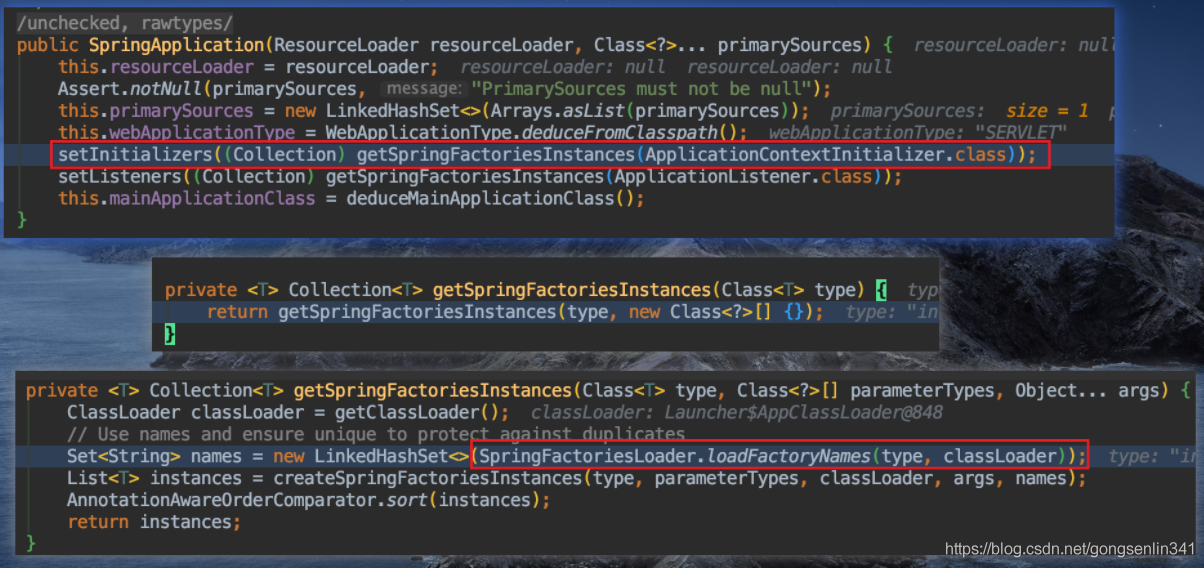Click the 'return' keyword in the middle snippet
The image size is (1204, 568).
237,312
